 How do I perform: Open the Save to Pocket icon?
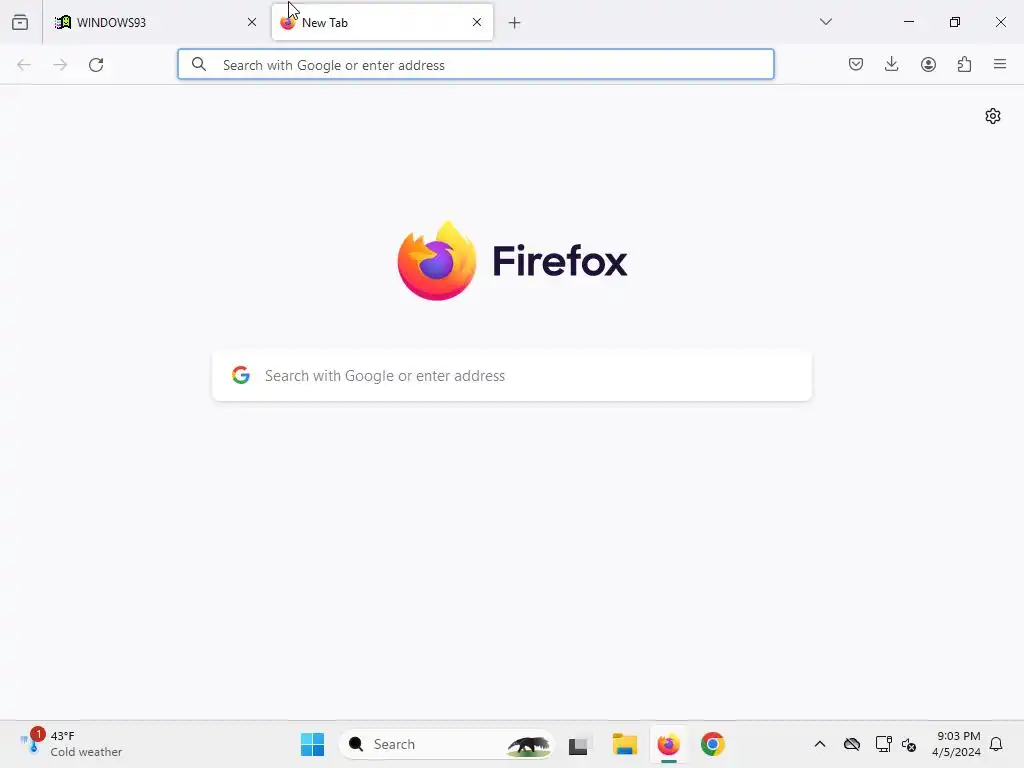click(856, 64)
